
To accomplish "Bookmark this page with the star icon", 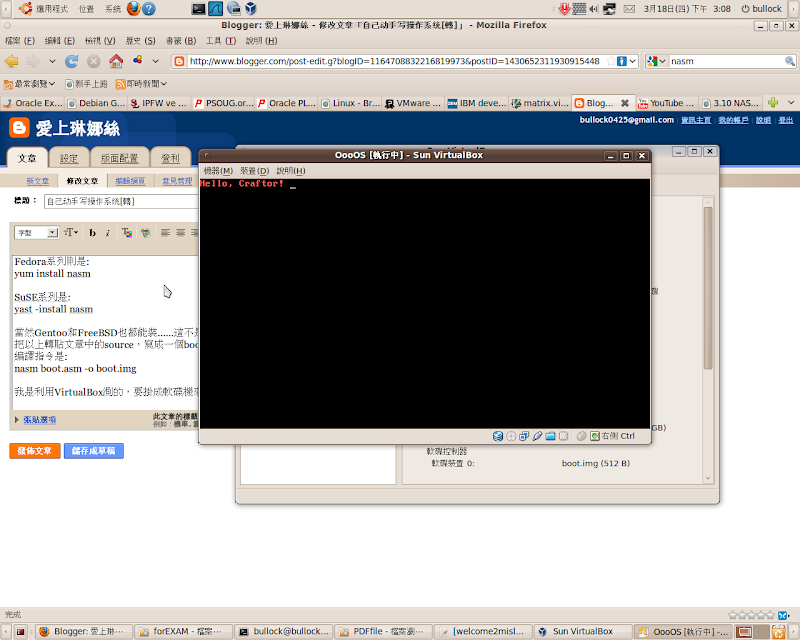I will (x=611, y=61).
